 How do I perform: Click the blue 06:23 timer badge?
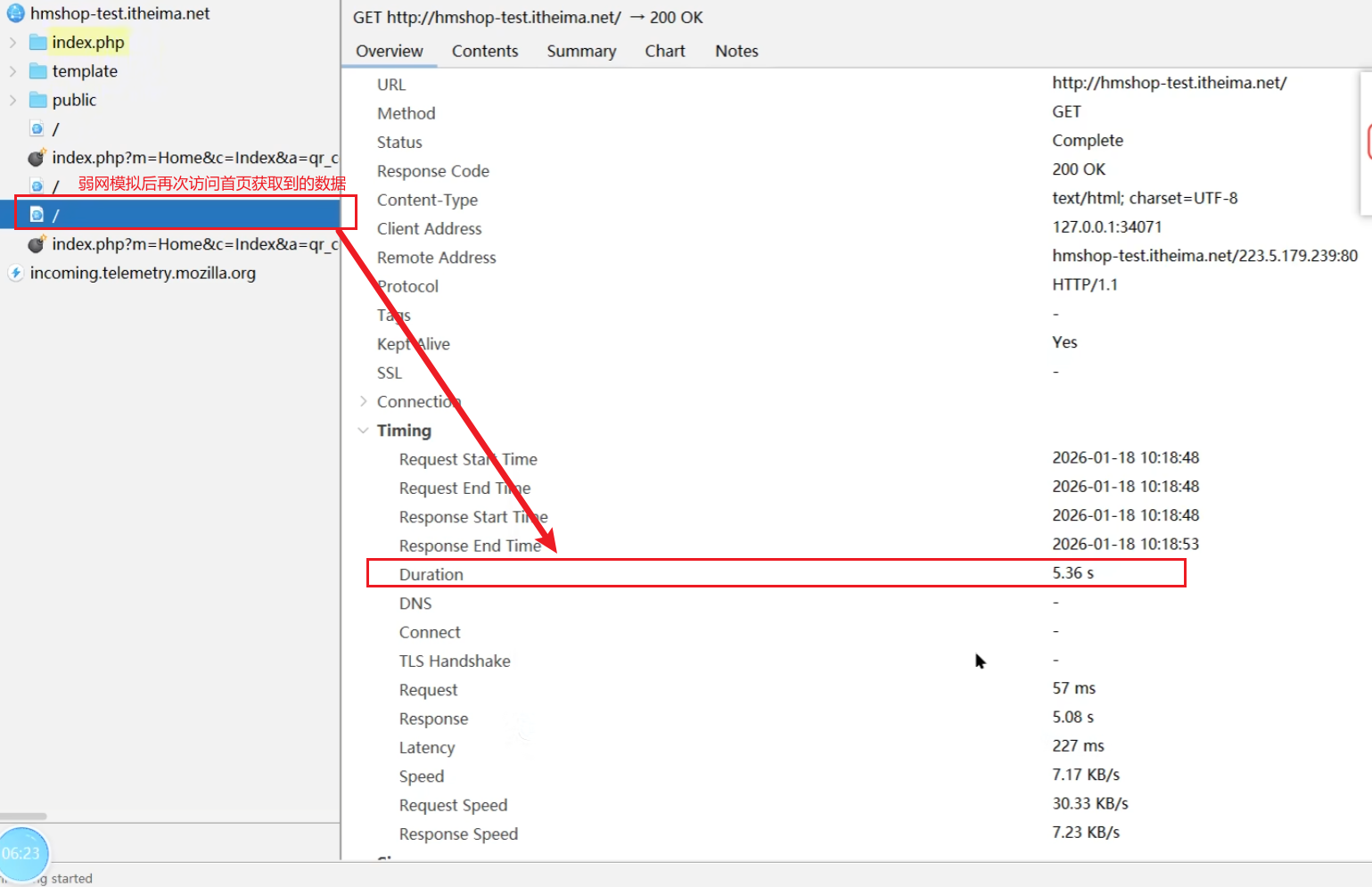click(x=22, y=853)
